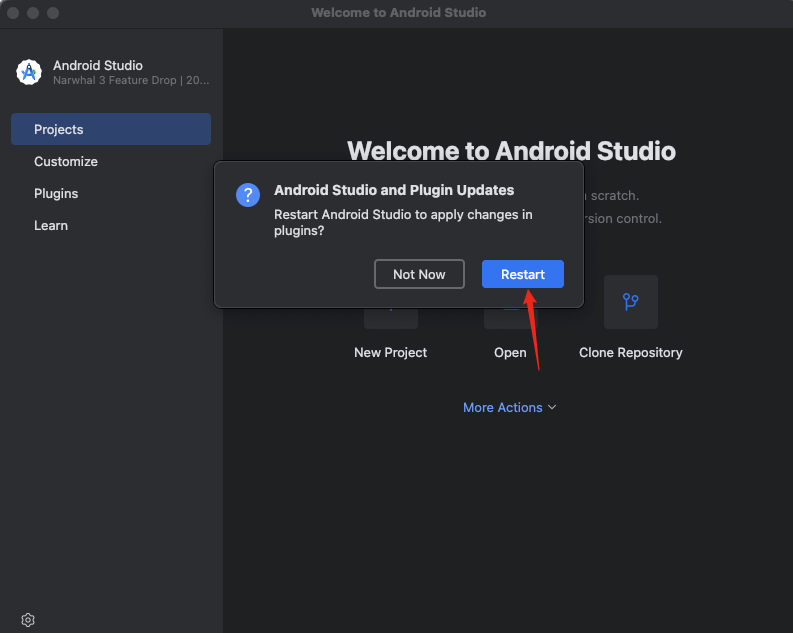Click the Open label

tap(510, 352)
